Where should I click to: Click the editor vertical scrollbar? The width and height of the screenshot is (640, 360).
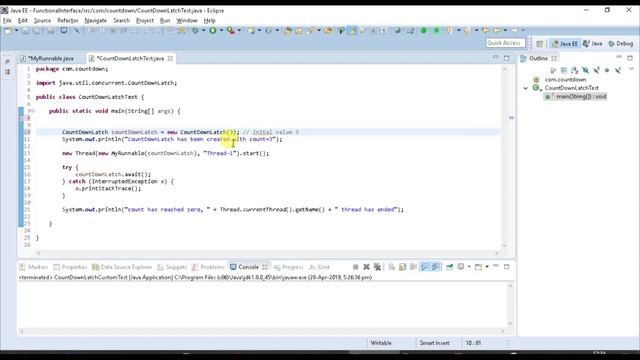tap(504, 157)
